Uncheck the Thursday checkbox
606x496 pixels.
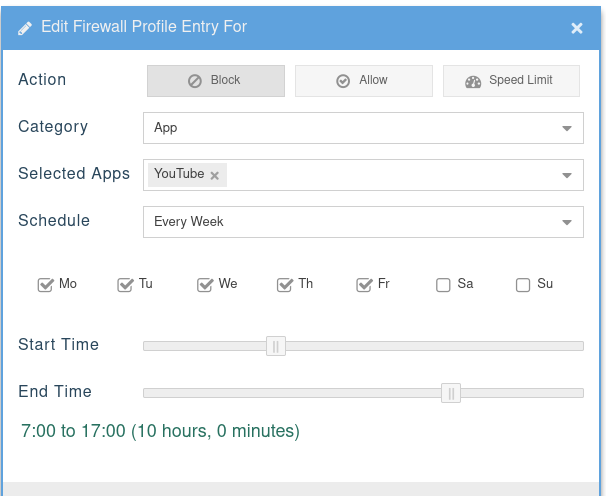[x=285, y=285]
